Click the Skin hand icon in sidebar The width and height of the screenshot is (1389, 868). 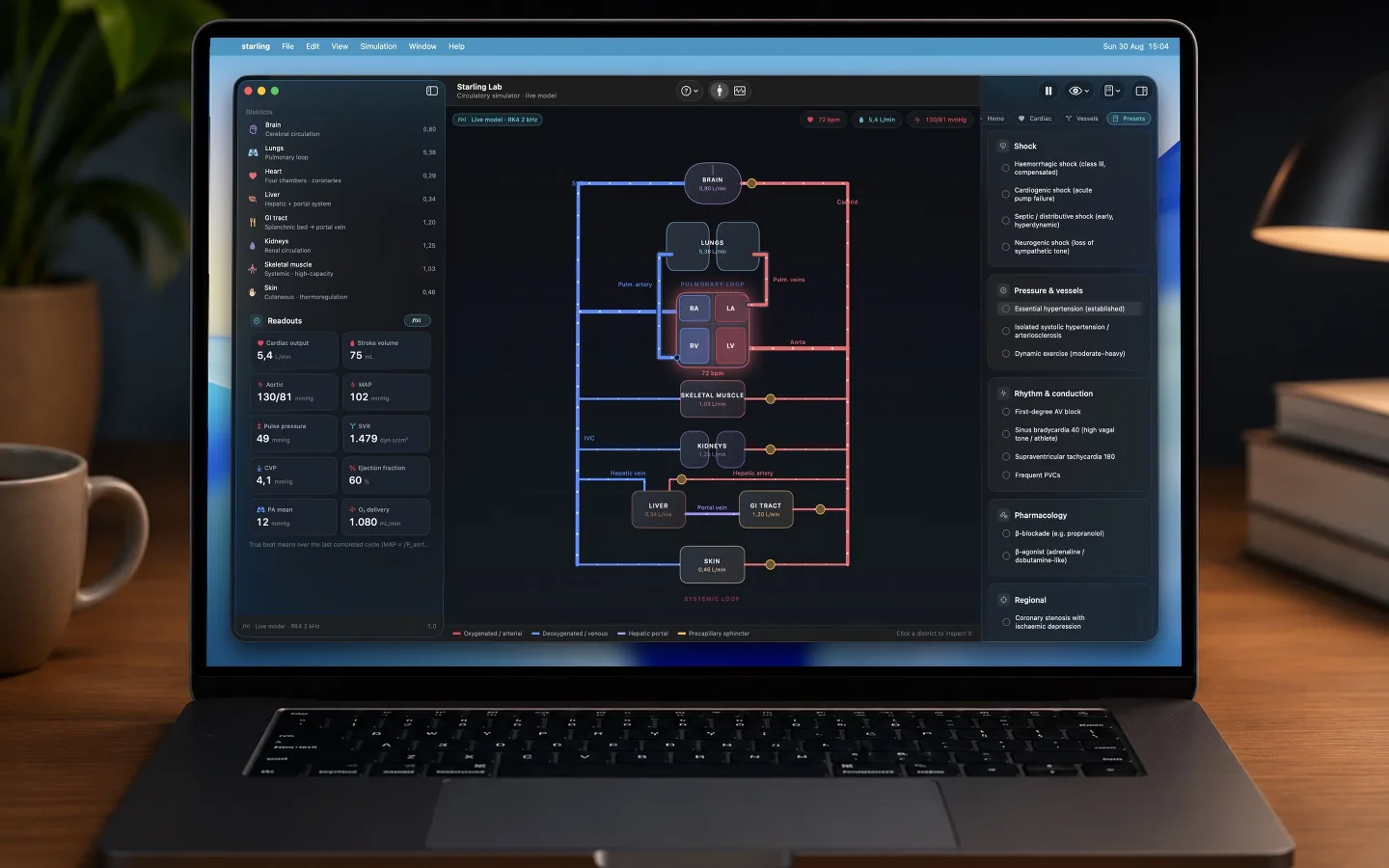253,292
